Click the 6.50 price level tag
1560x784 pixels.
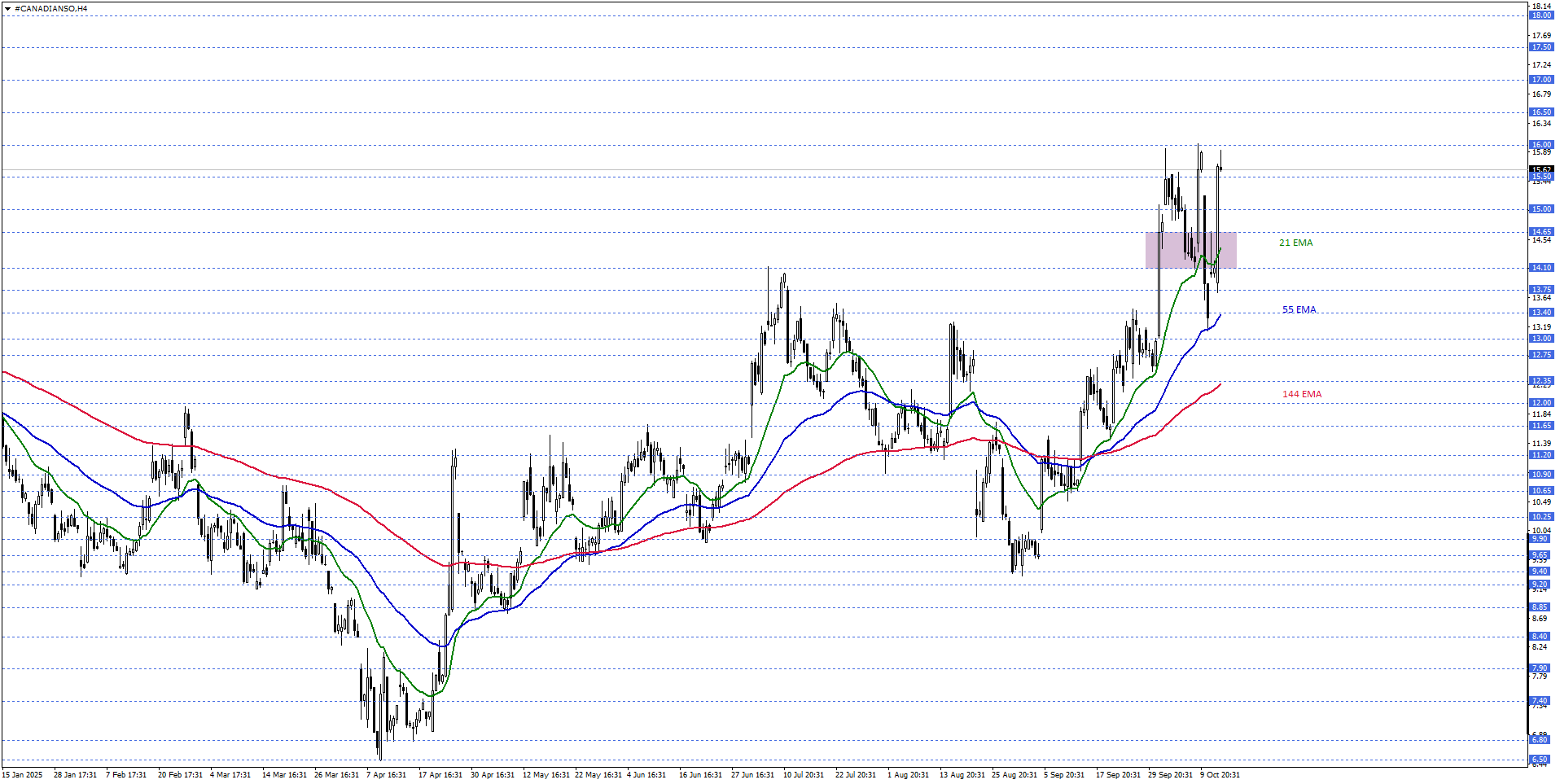point(1540,759)
